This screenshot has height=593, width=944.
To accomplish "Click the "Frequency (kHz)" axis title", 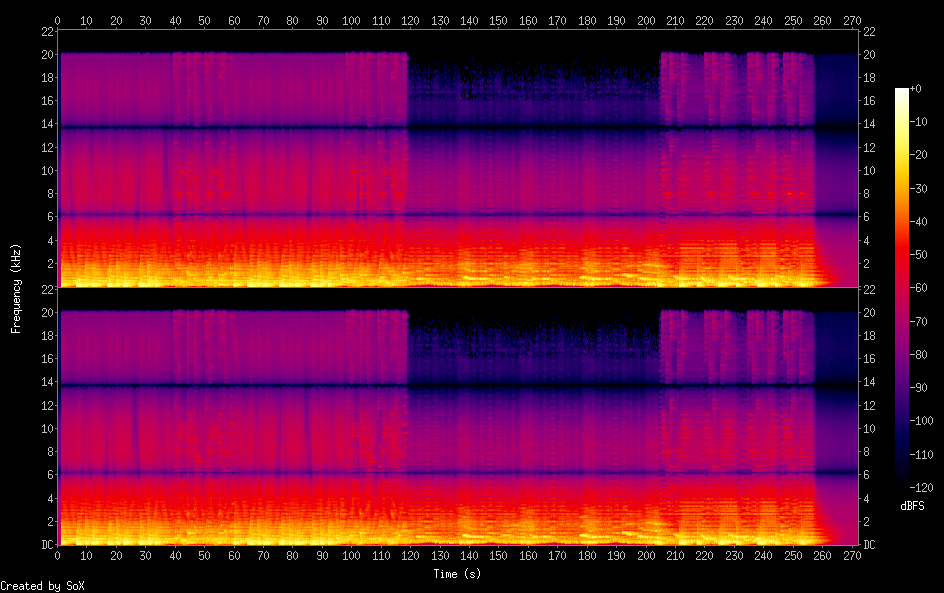I will tap(16, 288).
